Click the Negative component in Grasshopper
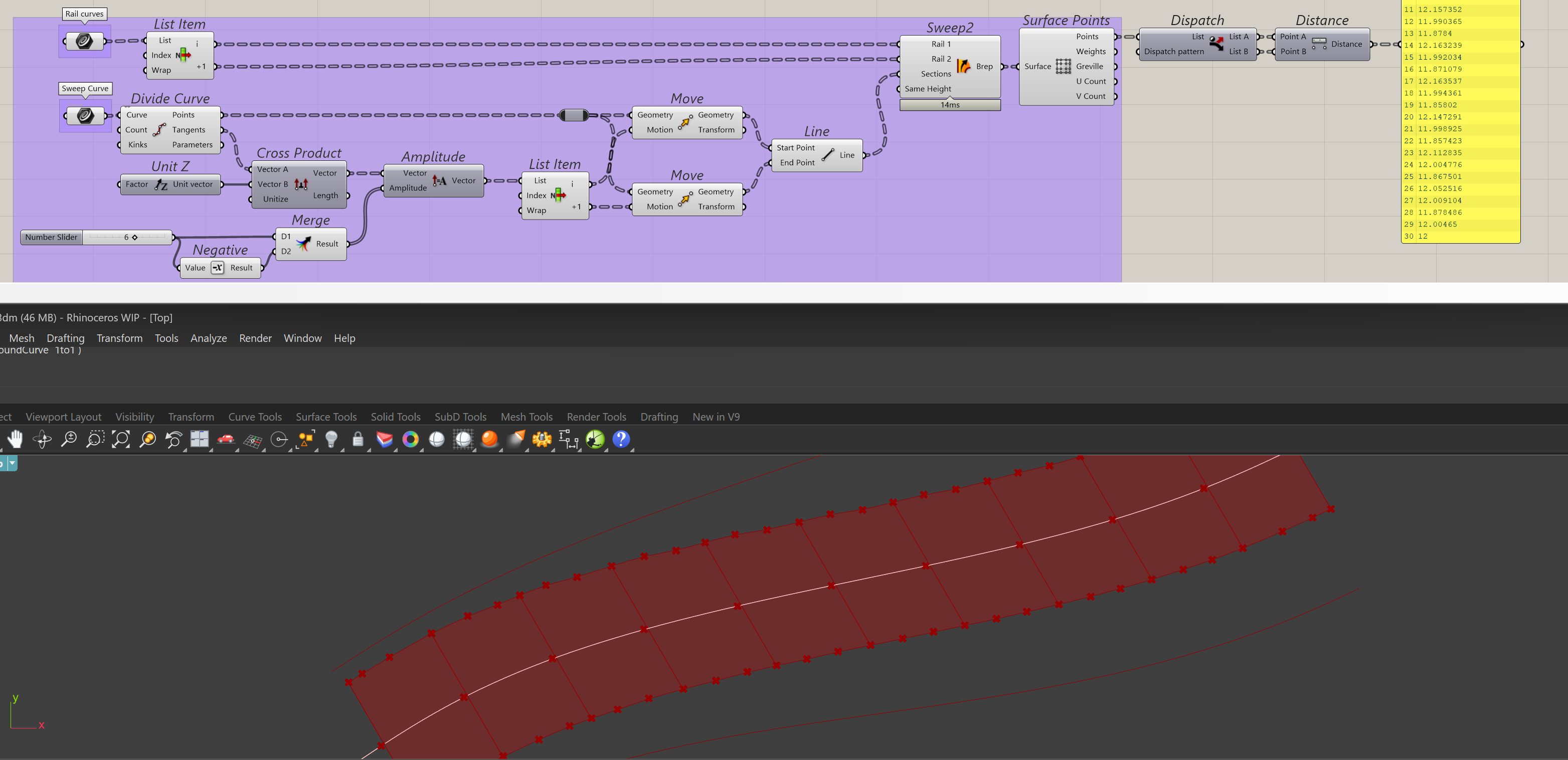The image size is (1568, 760). [218, 268]
